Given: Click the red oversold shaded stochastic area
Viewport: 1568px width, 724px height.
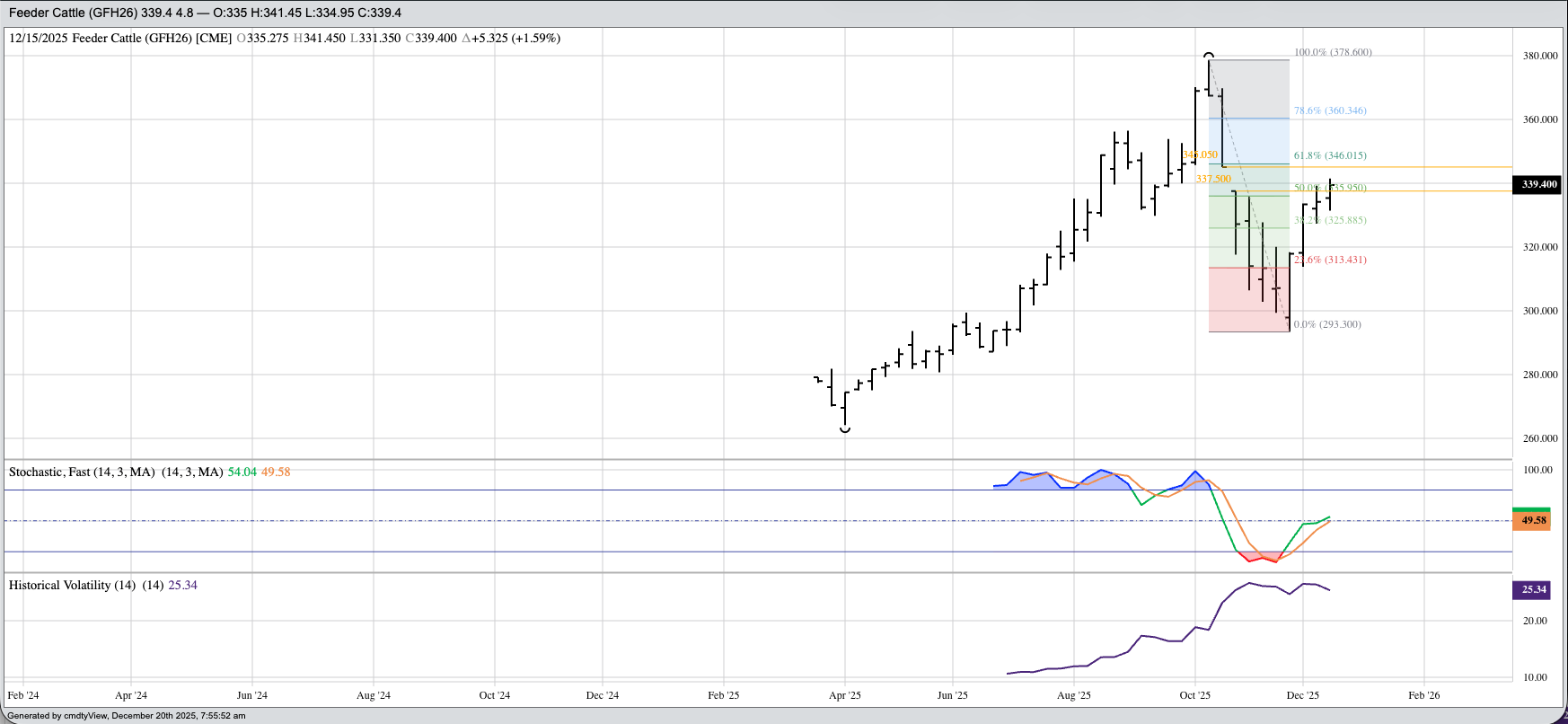Looking at the screenshot, I should tap(1261, 557).
